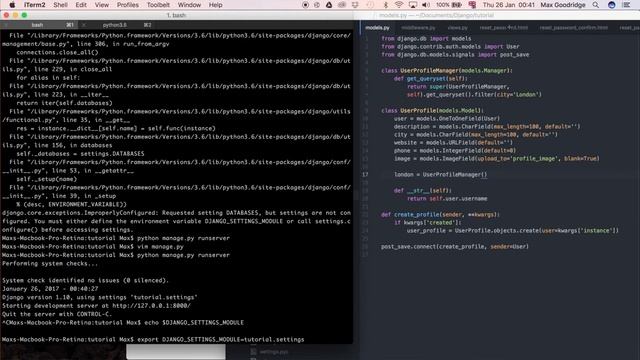Click 'self._databases = settings.DATABASES' traceback line

point(80,154)
